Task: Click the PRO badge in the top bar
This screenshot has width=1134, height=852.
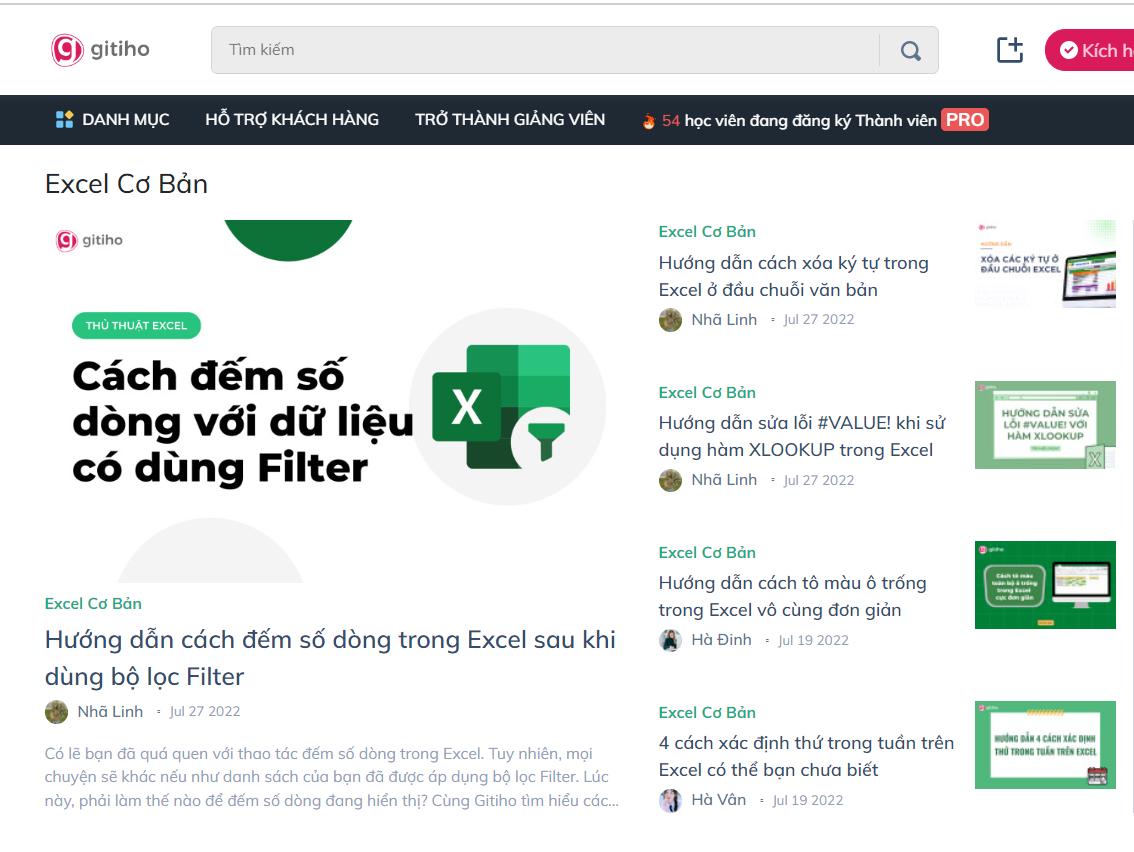Action: [x=964, y=120]
